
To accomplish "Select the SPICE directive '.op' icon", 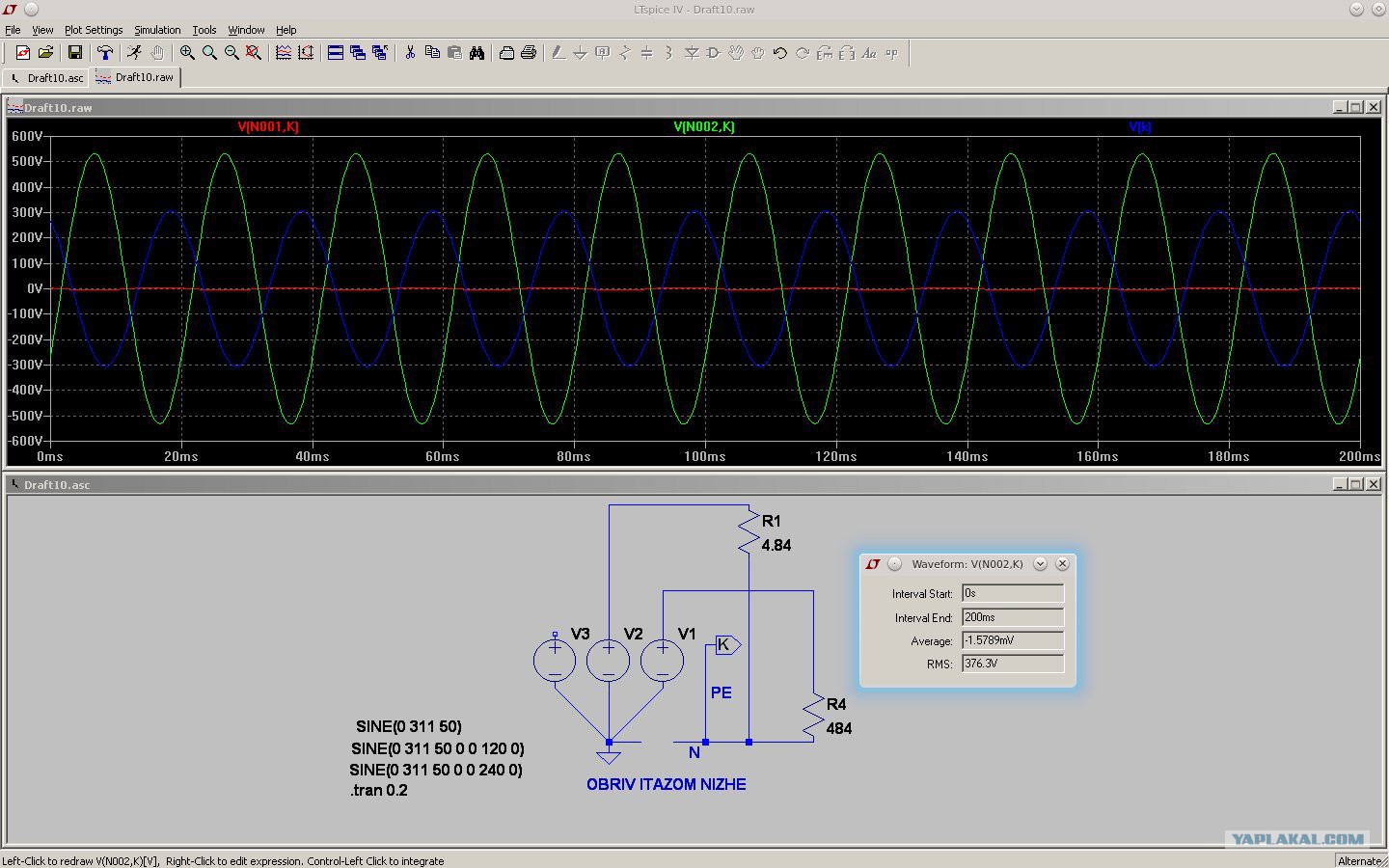I will (891, 53).
